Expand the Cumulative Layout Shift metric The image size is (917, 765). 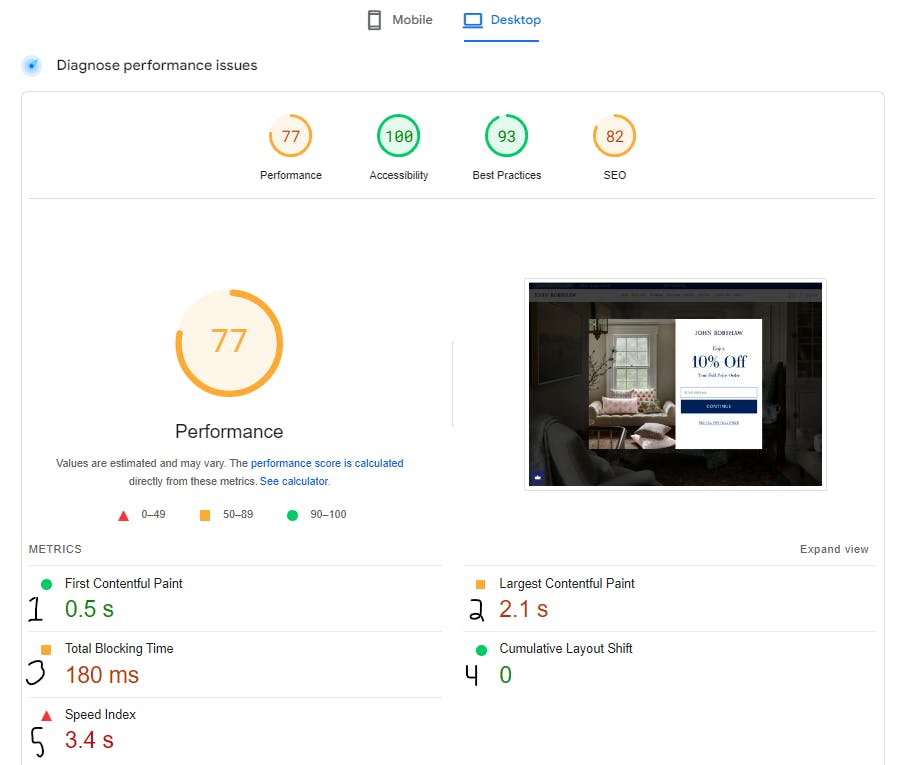point(670,664)
